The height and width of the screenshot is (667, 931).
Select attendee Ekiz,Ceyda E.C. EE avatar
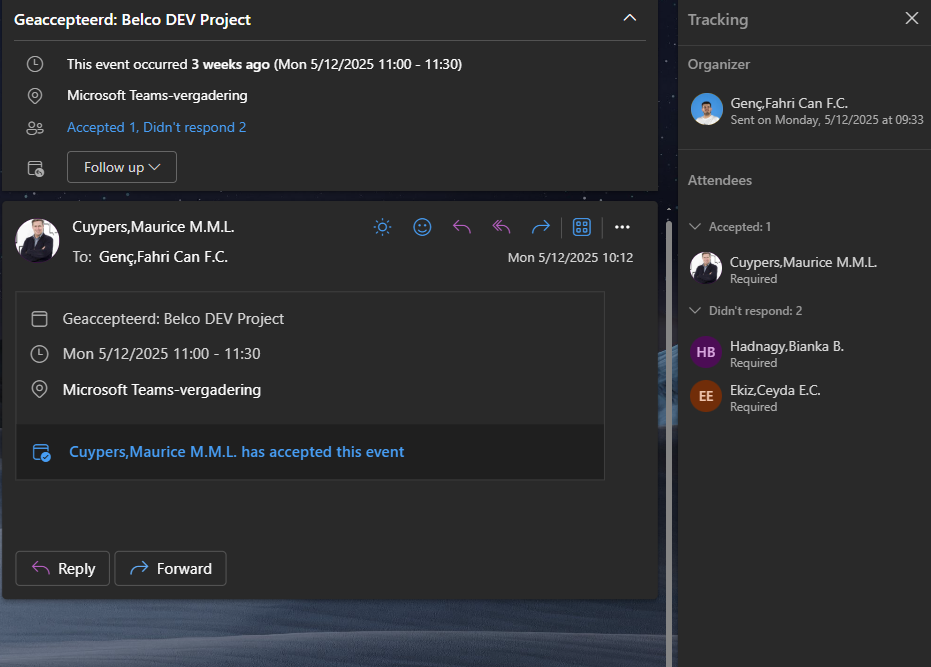[x=706, y=396]
